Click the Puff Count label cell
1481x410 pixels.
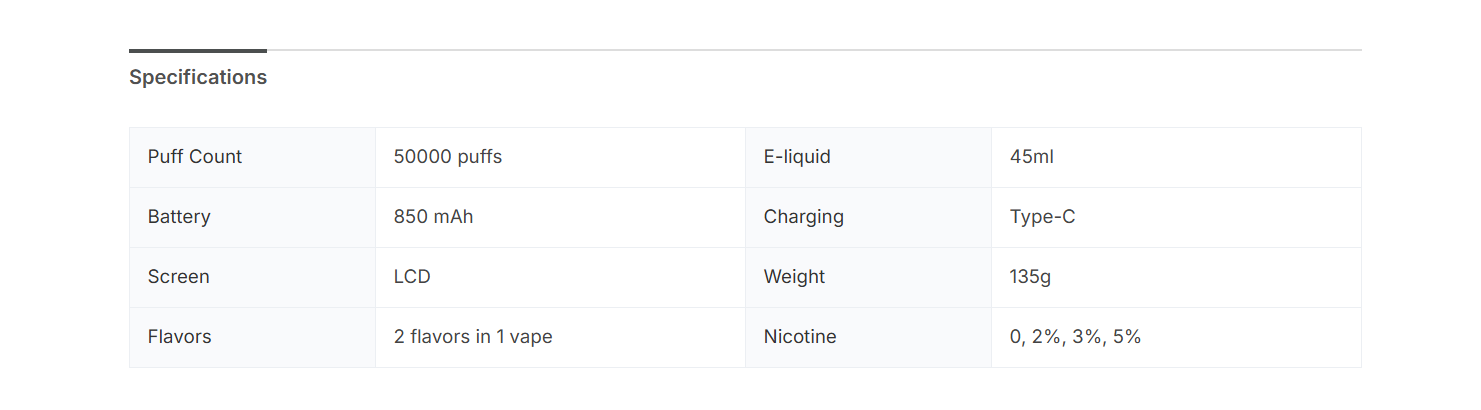pos(195,157)
